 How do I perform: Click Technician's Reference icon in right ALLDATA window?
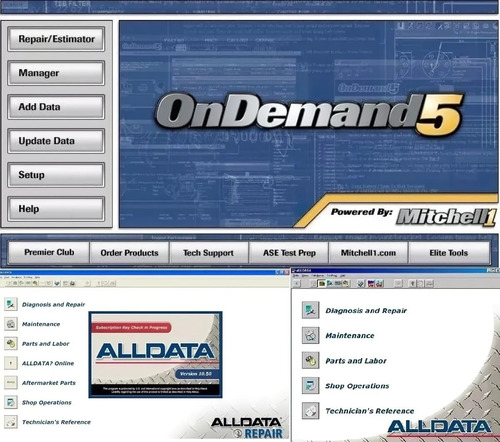311,411
